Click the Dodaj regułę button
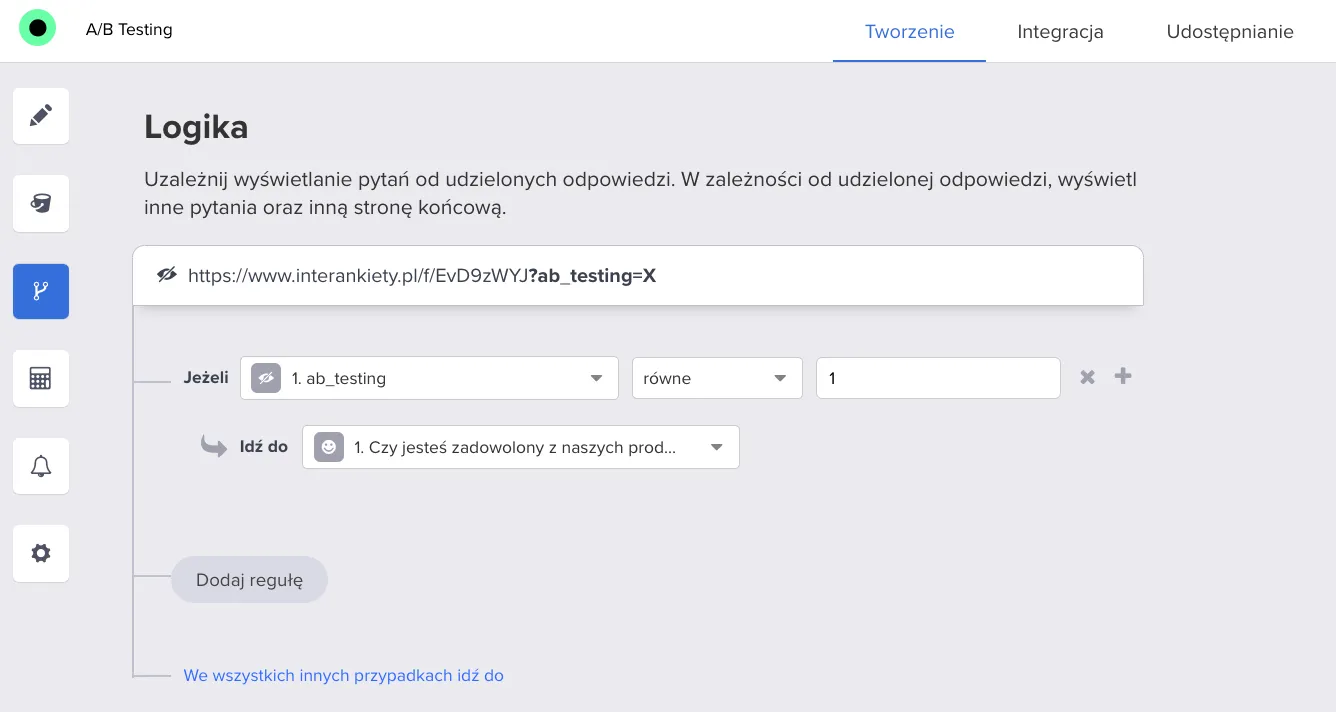 [249, 580]
